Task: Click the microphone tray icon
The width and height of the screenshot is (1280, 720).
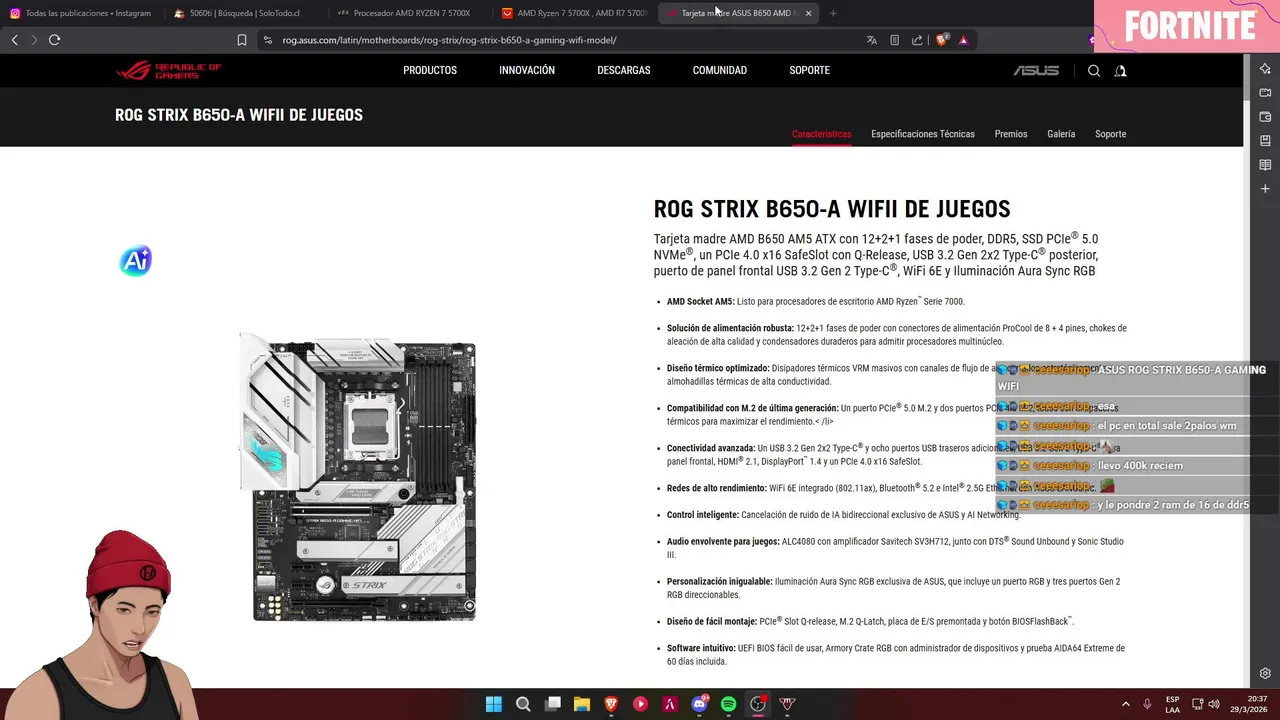Action: pos(1147,704)
